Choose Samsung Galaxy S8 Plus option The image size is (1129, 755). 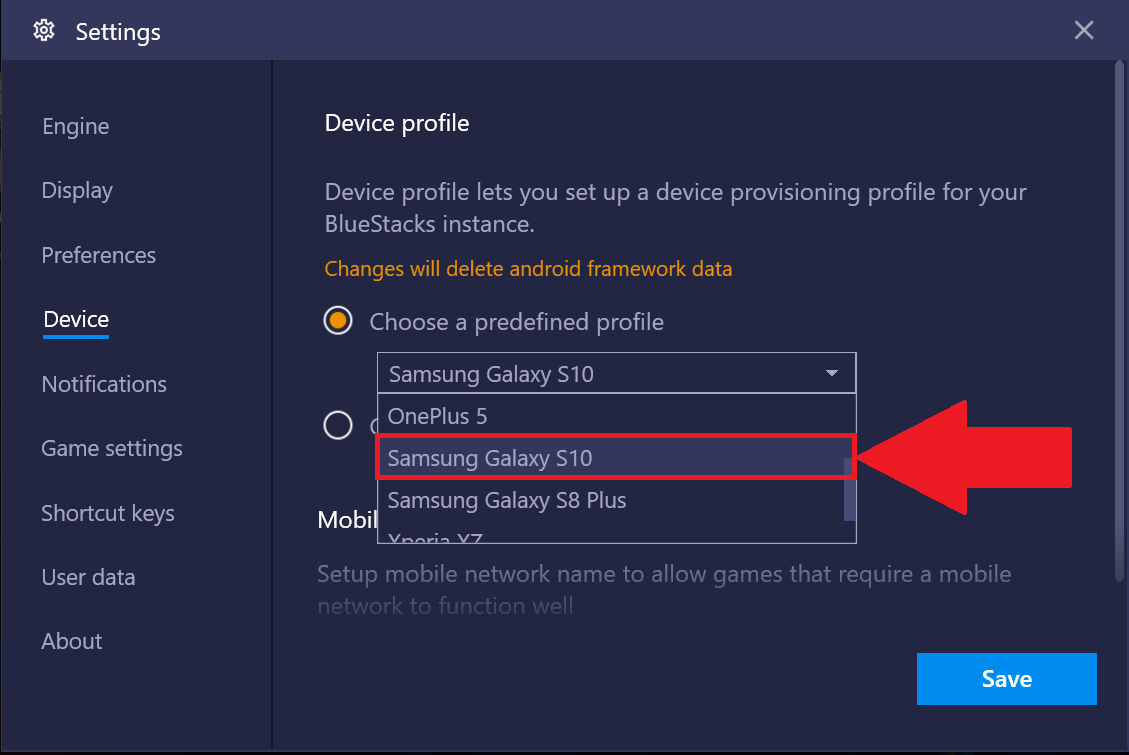point(611,500)
